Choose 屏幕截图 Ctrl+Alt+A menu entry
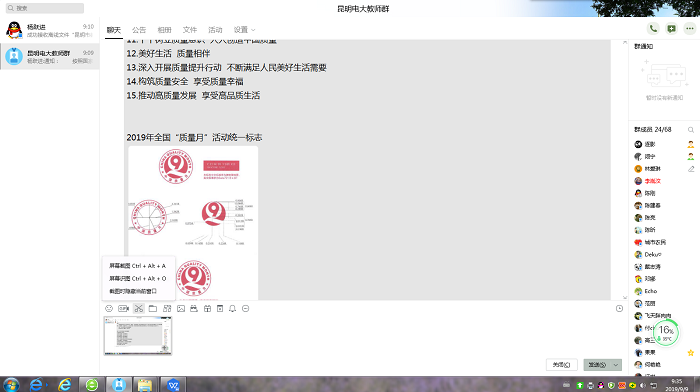 tap(138, 266)
